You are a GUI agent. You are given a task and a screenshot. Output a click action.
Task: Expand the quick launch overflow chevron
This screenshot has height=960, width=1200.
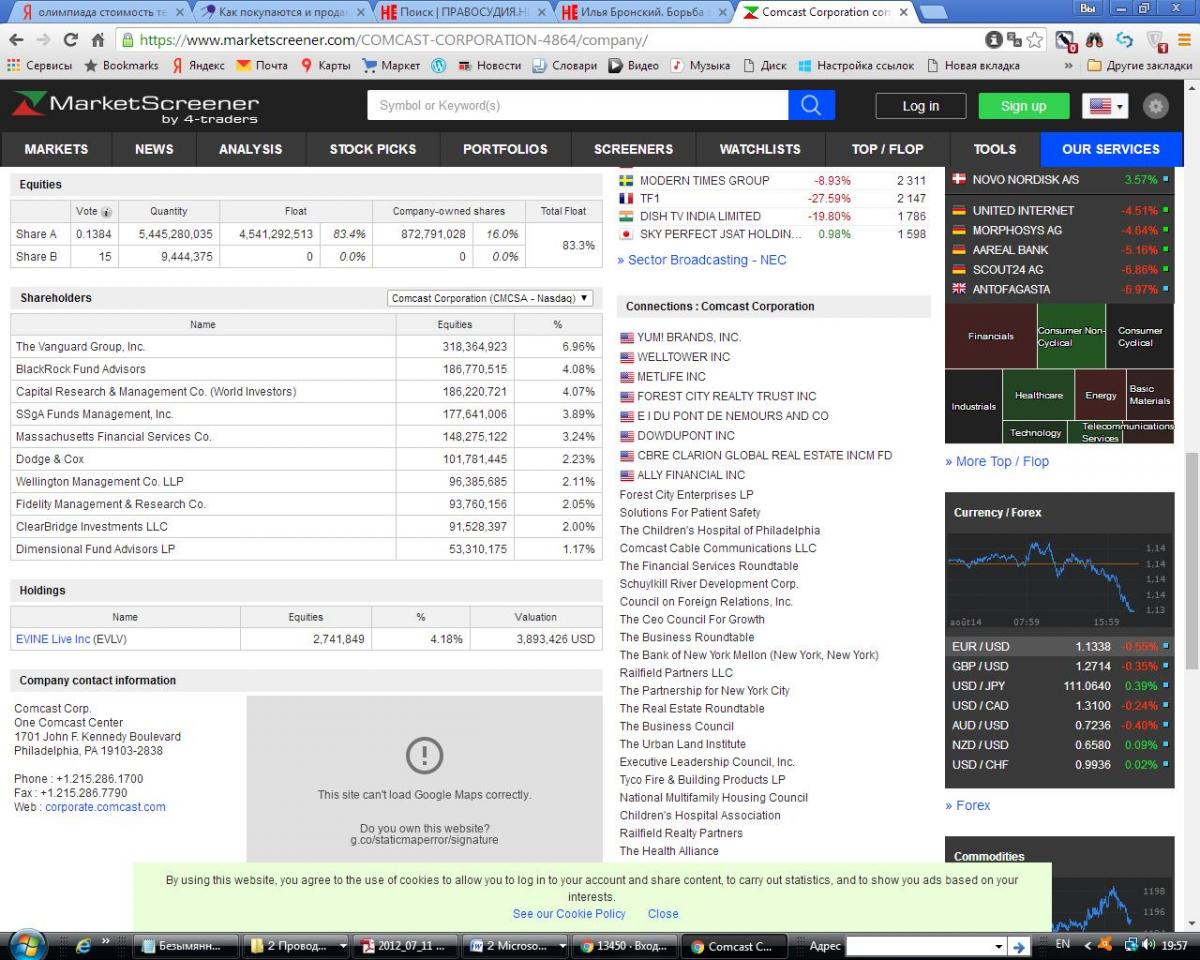[x=105, y=941]
